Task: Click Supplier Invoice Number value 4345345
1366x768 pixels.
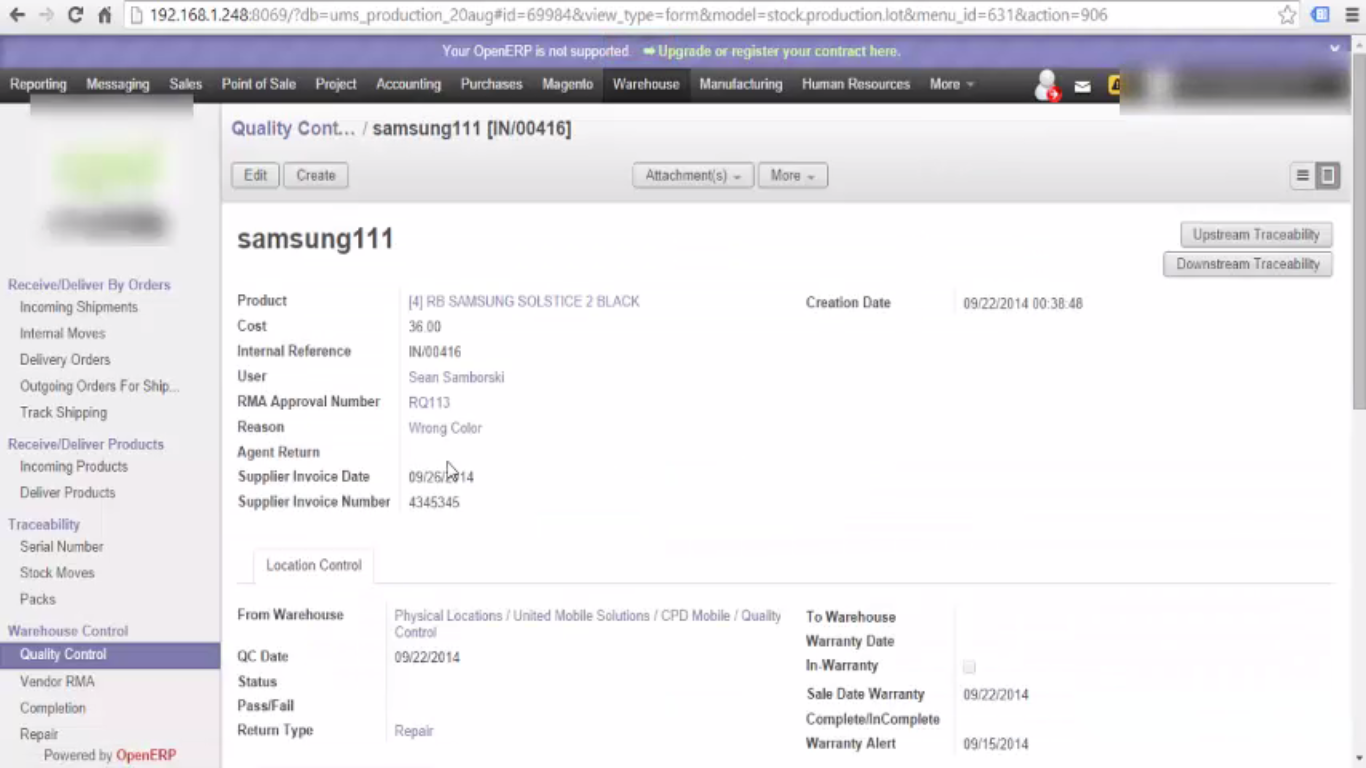Action: click(434, 502)
